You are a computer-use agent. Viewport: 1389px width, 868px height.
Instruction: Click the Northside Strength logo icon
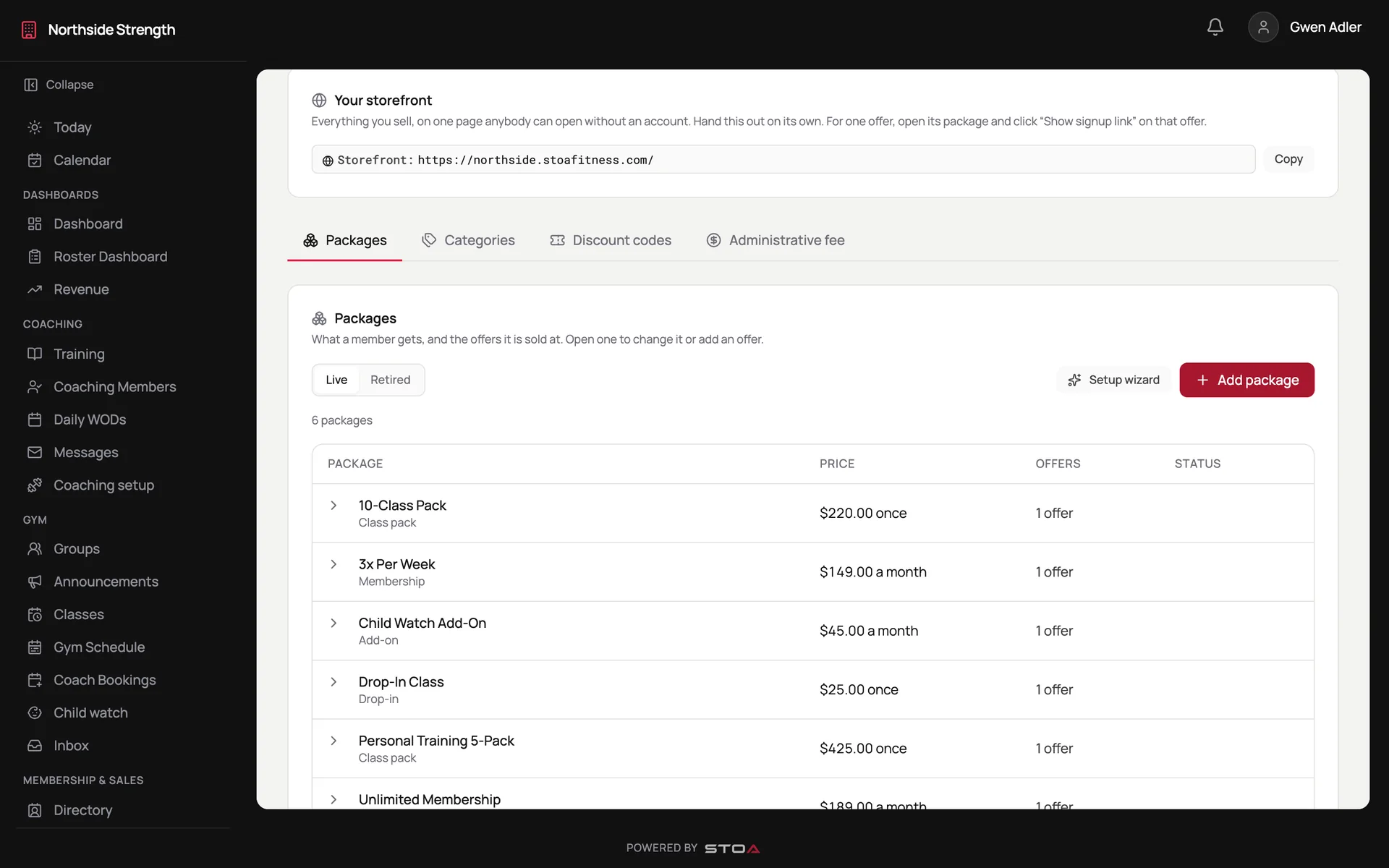pyautogui.click(x=29, y=30)
